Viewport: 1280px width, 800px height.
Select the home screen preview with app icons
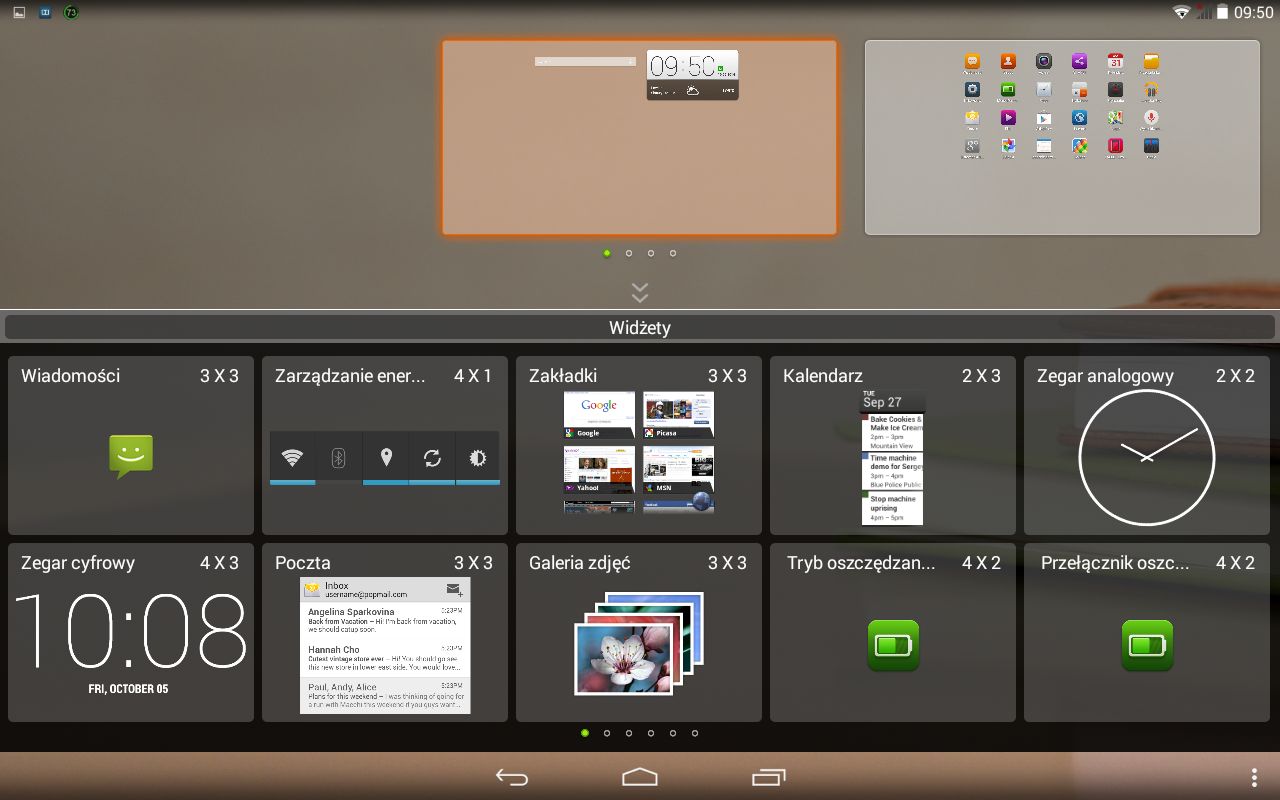click(x=1062, y=138)
